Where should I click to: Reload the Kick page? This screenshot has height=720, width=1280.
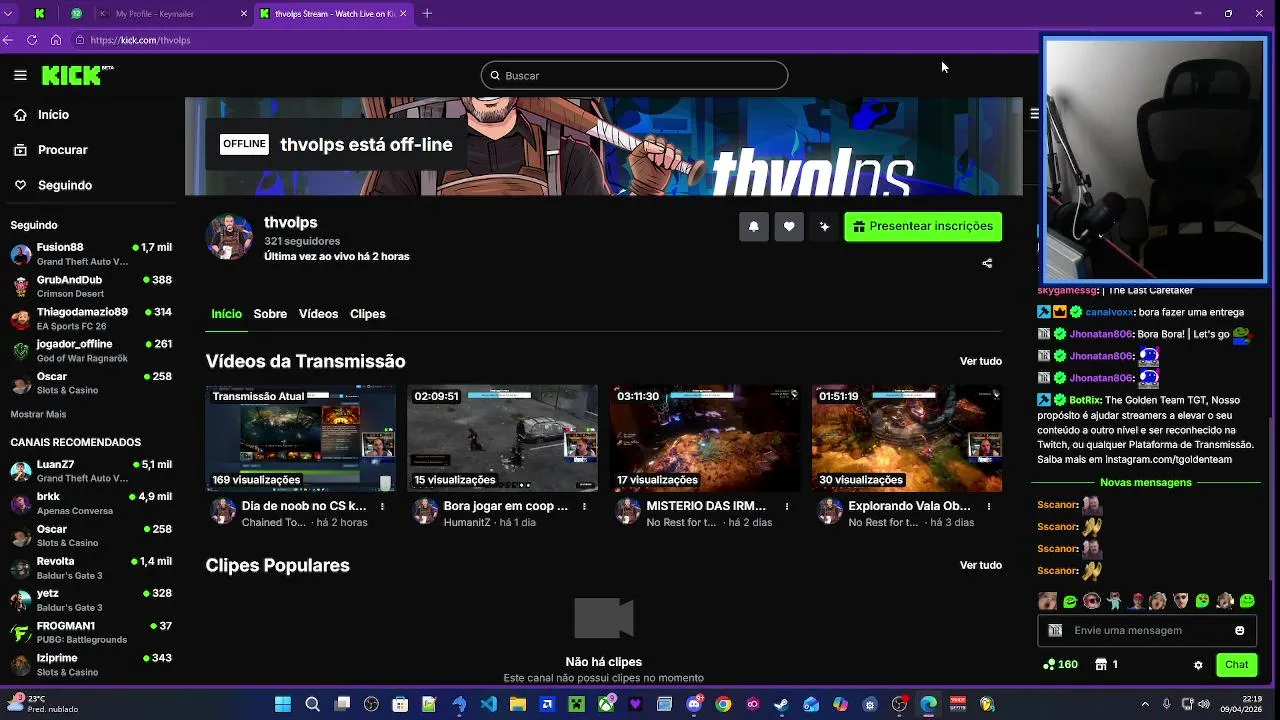pos(32,40)
